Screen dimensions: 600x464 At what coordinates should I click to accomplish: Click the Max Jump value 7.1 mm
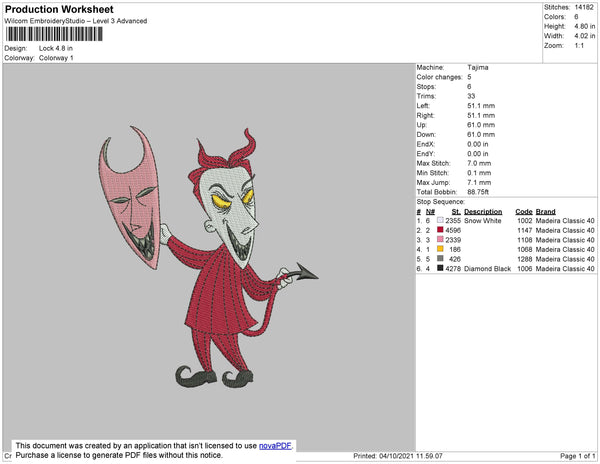[x=479, y=182]
